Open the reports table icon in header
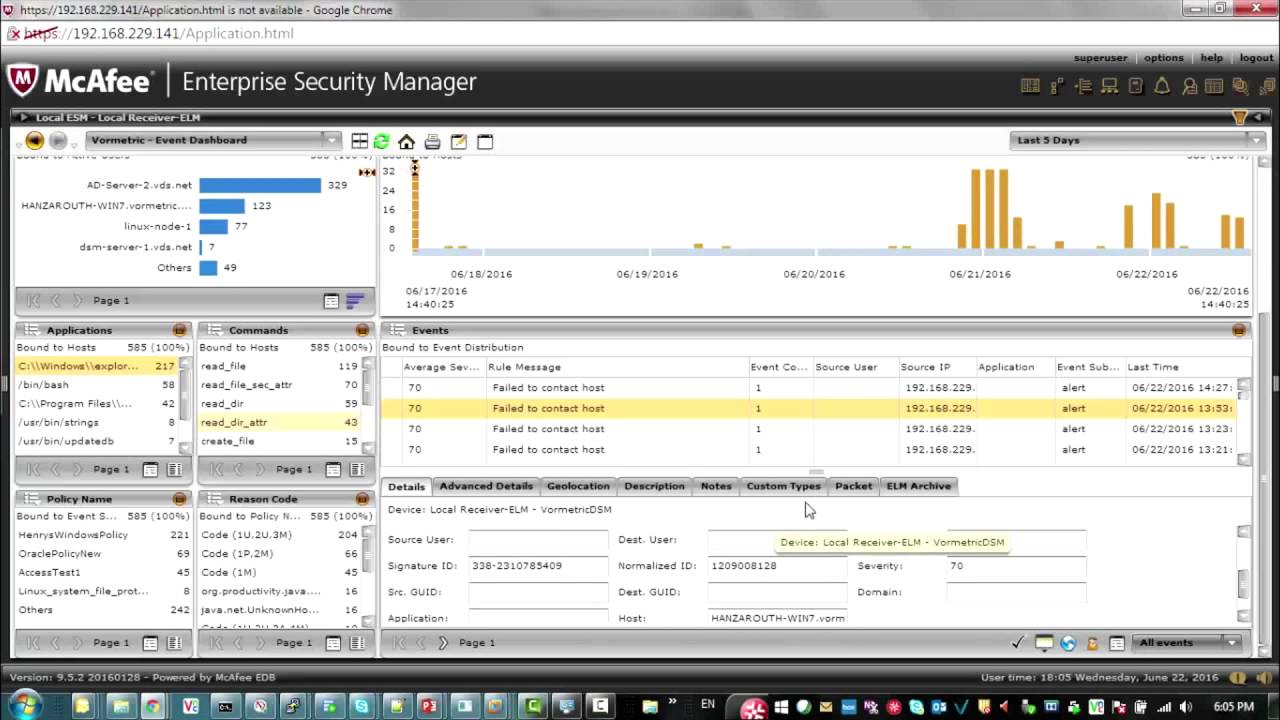The width and height of the screenshot is (1280, 720). point(1214,87)
